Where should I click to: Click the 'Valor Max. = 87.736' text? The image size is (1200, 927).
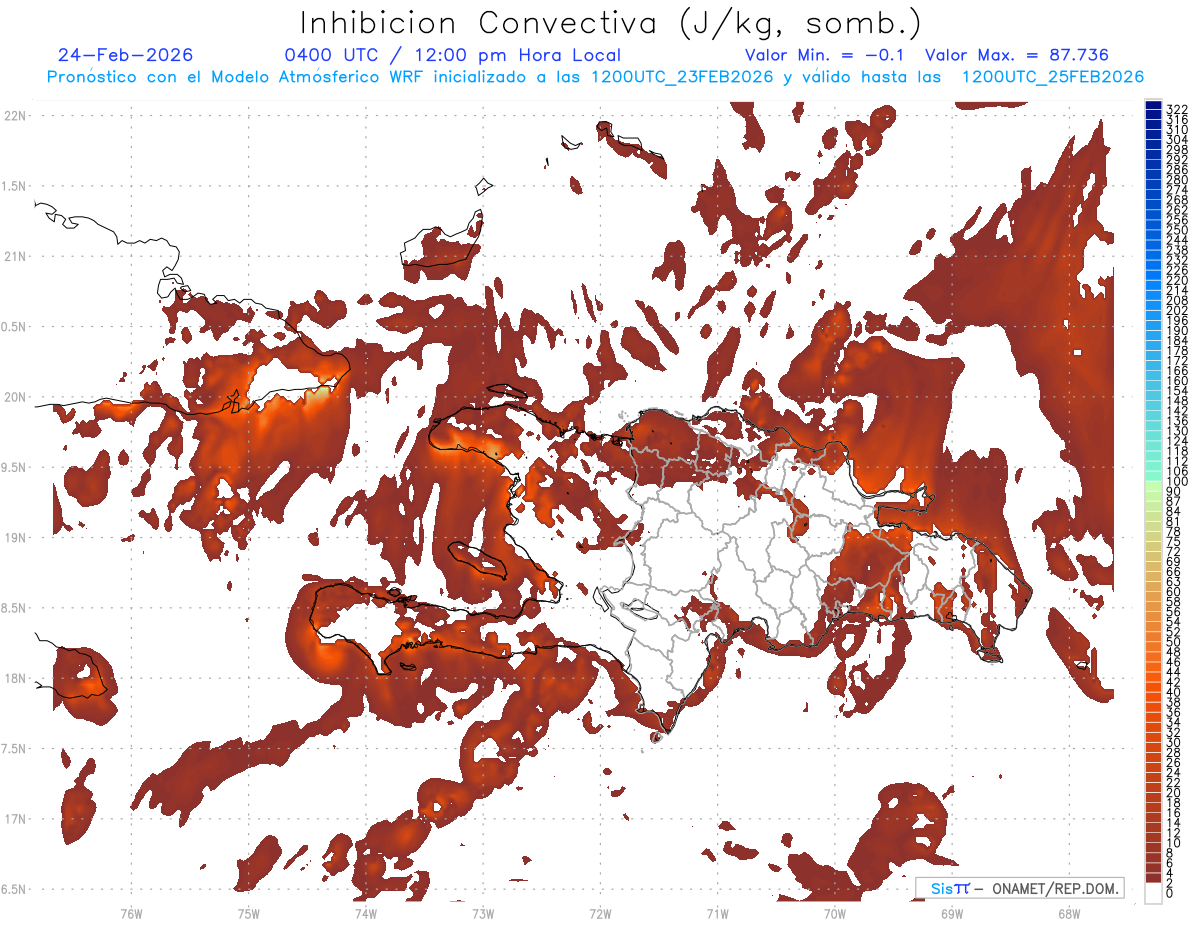[x=1017, y=55]
